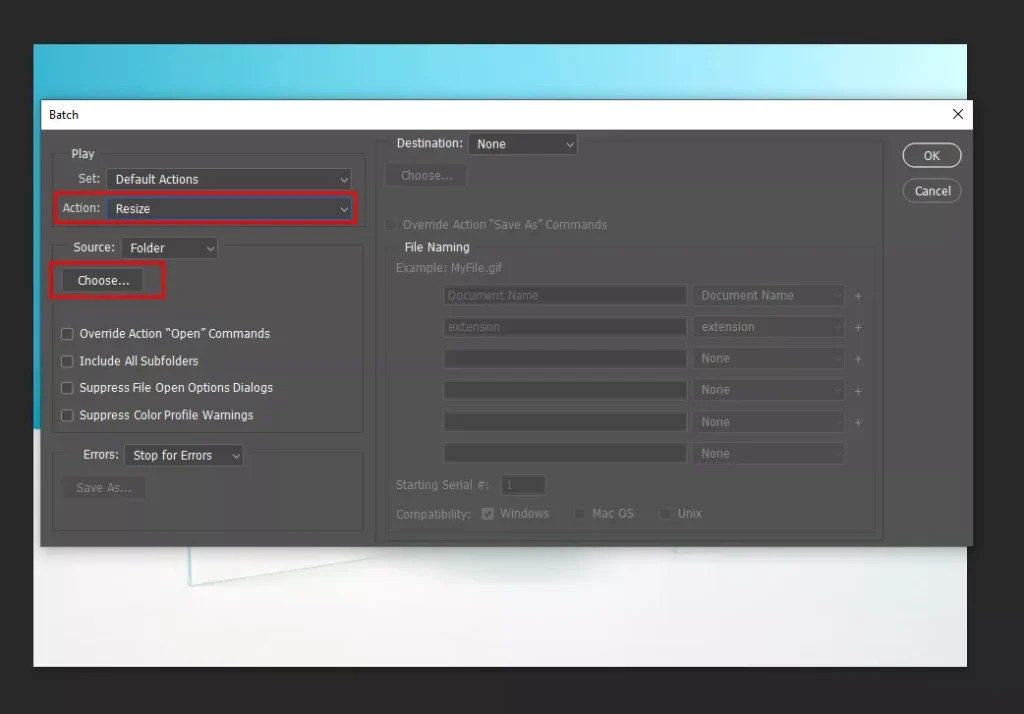
Task: Open the Action dropdown showing Resize
Action: [x=228, y=210]
